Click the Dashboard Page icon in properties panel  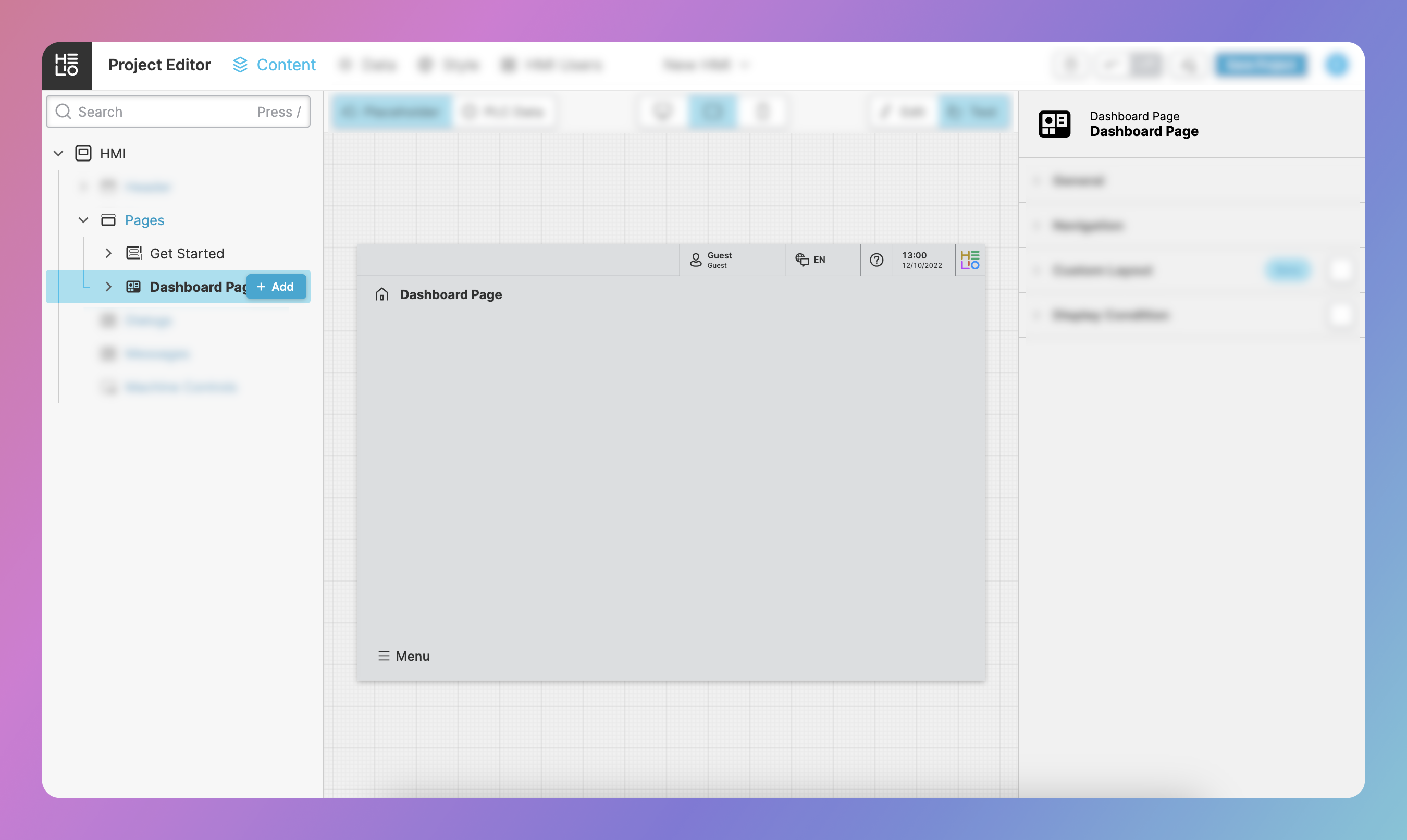1054,124
